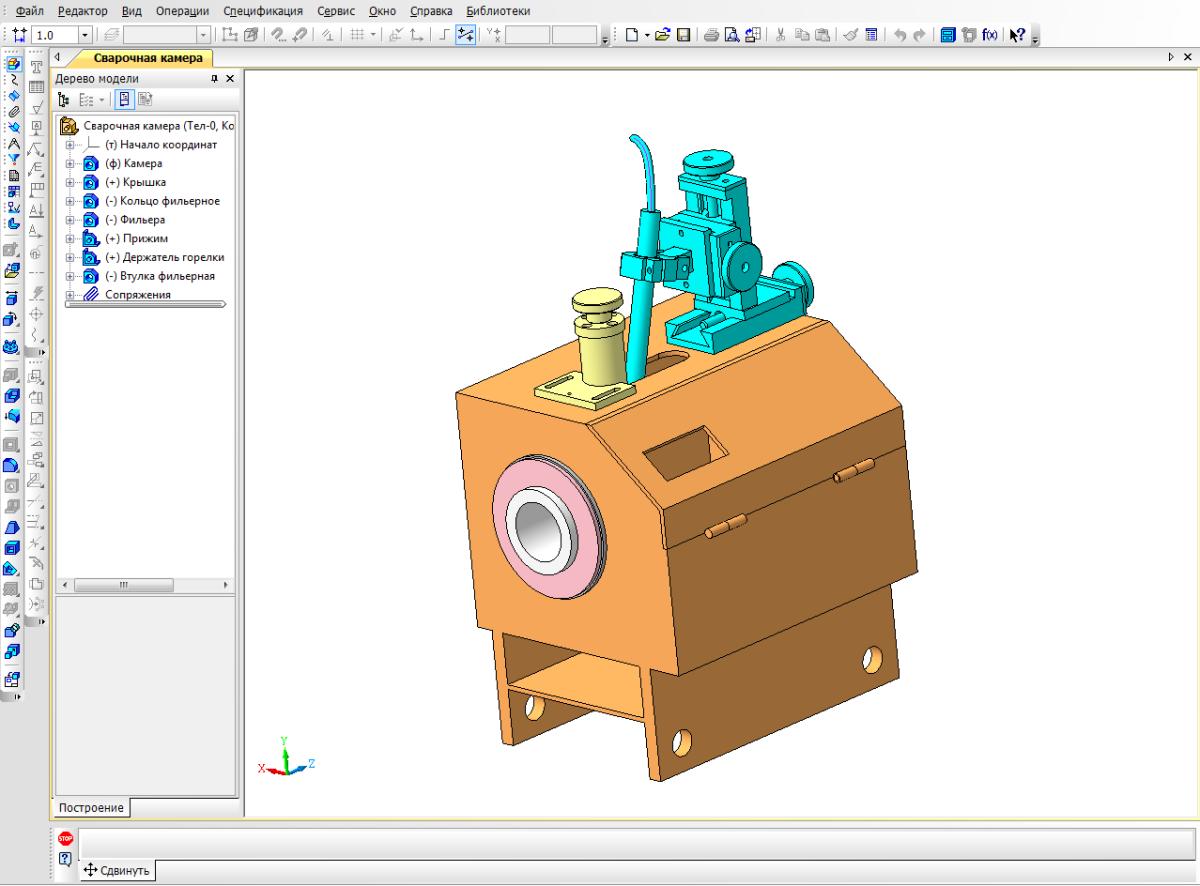This screenshot has height=886, width=1200.
Task: Expand the Камера tree node
Action: [70, 164]
